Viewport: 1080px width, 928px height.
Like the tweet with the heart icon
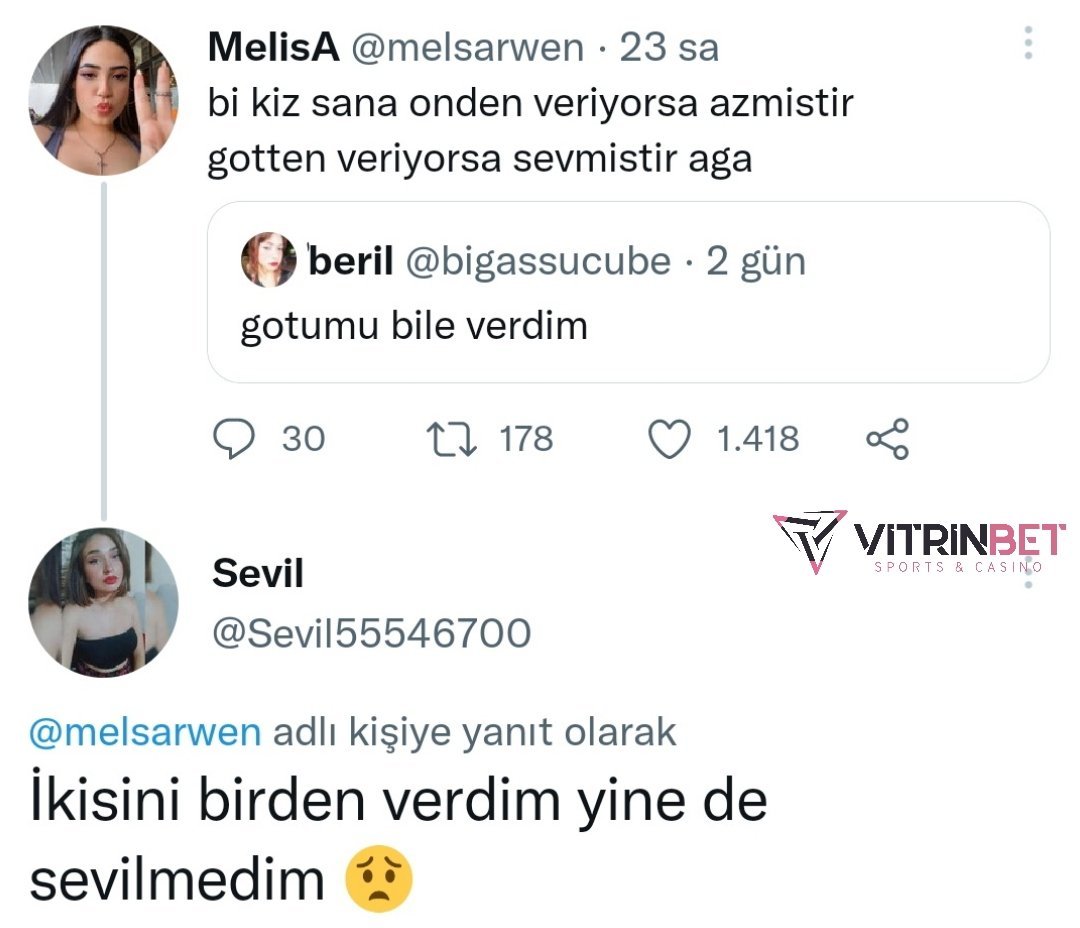click(670, 439)
